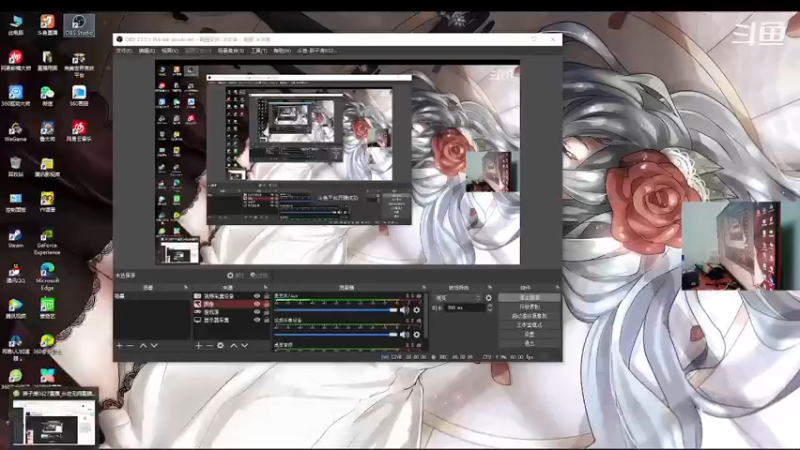The width and height of the screenshot is (800, 450).
Task: Open the Scene Collection menu
Action: (x=231, y=51)
